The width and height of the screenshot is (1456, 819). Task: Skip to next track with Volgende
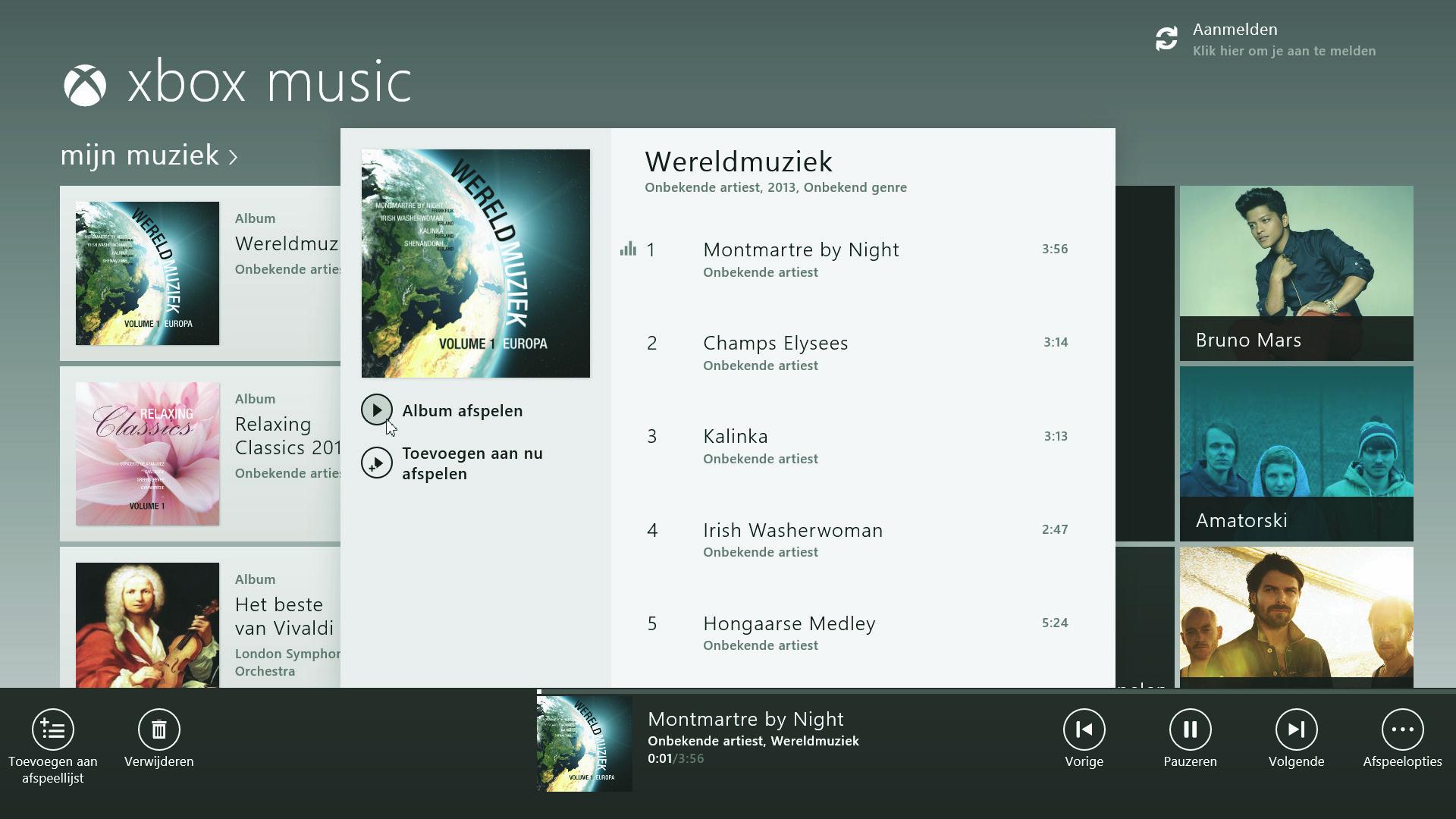tap(1297, 730)
